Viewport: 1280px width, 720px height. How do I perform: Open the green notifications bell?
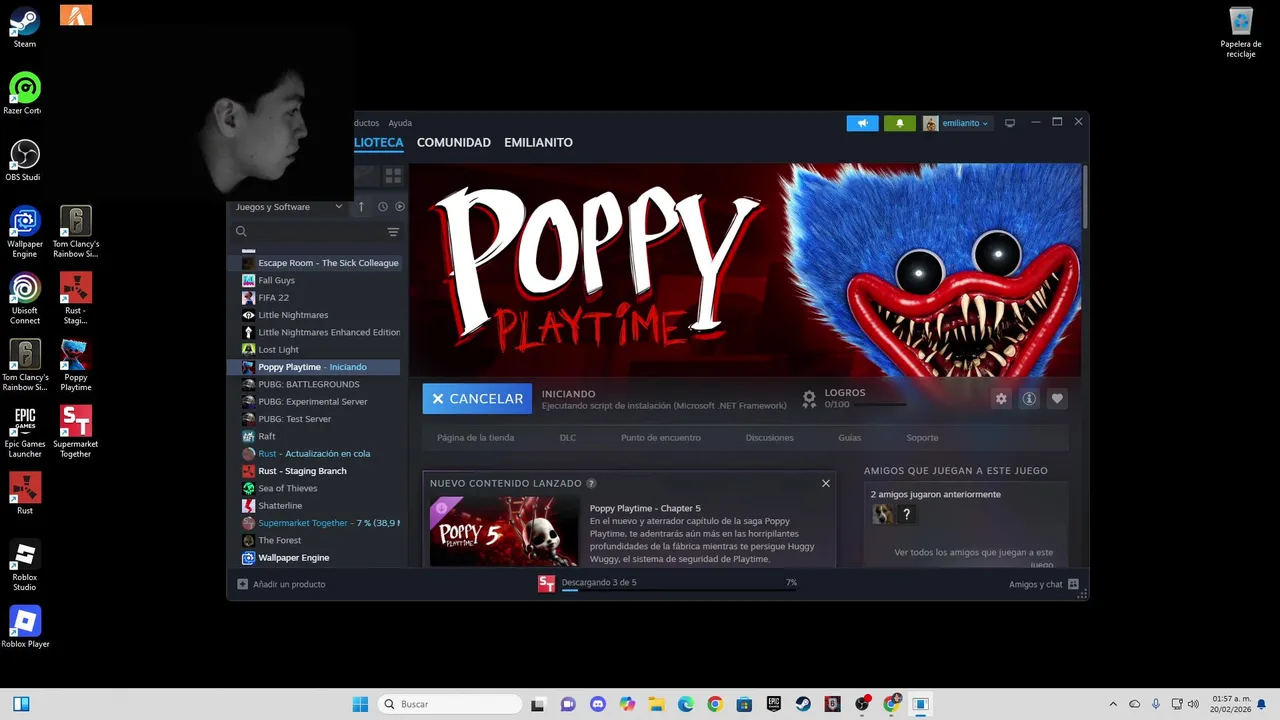point(899,123)
